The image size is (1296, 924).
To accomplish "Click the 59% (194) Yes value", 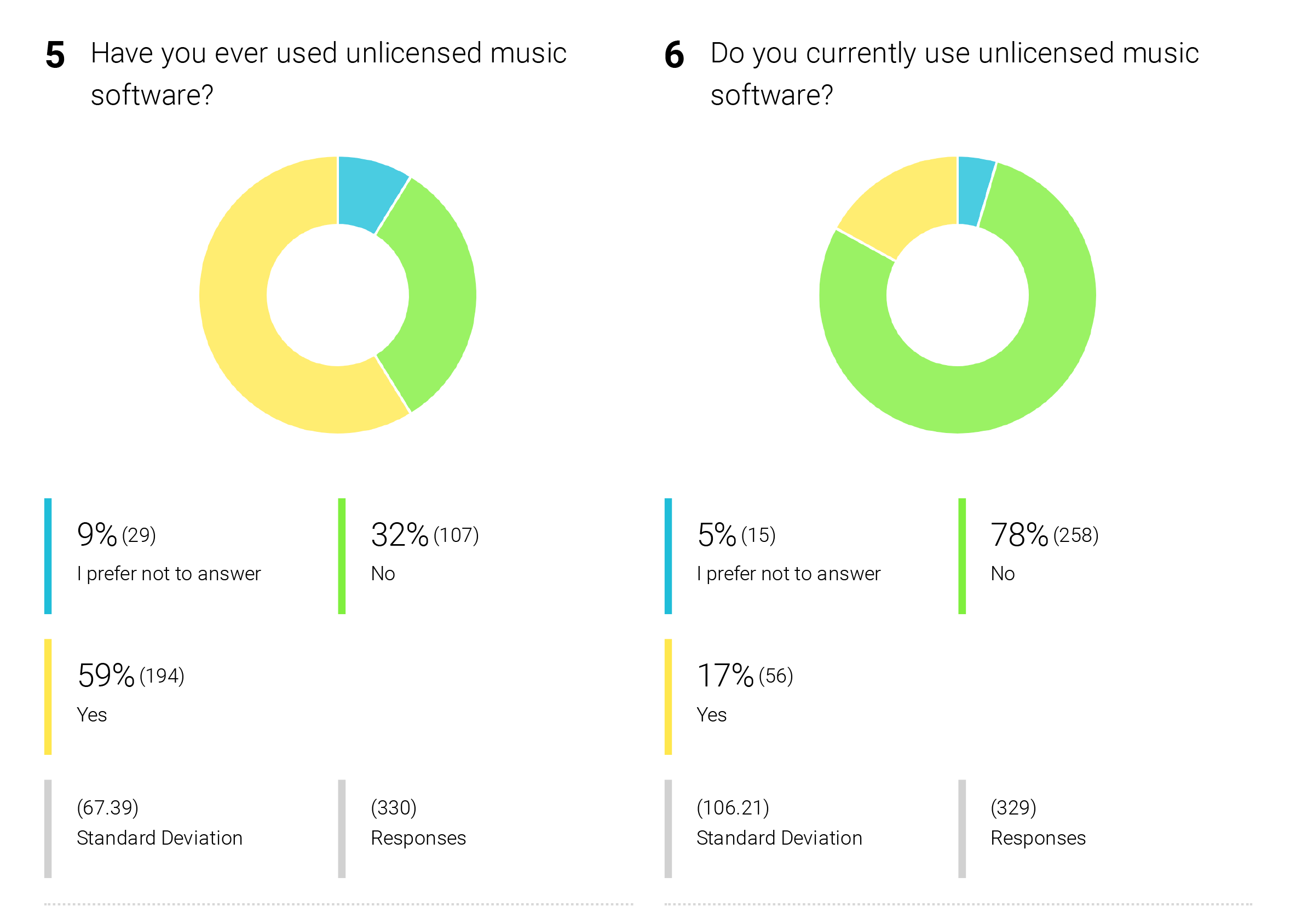I will tap(131, 675).
